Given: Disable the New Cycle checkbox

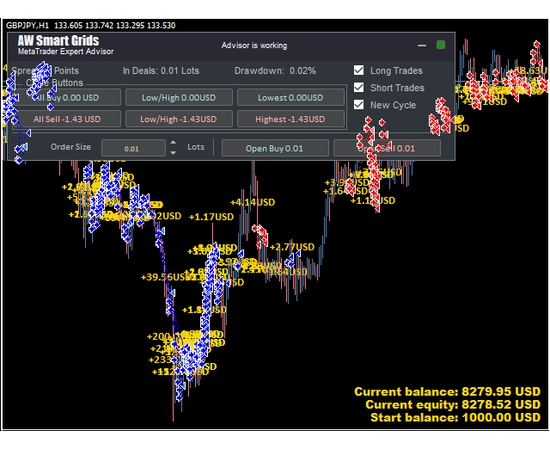Looking at the screenshot, I should coord(359,105).
